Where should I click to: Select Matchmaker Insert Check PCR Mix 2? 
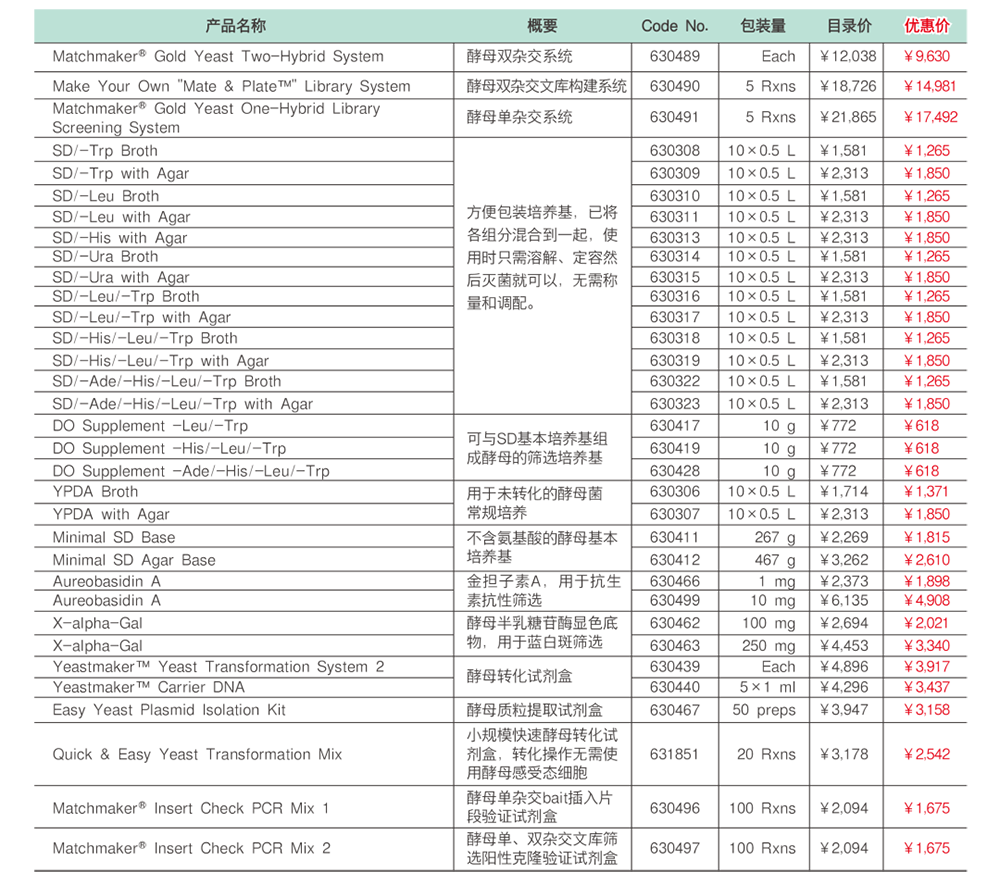(191, 849)
